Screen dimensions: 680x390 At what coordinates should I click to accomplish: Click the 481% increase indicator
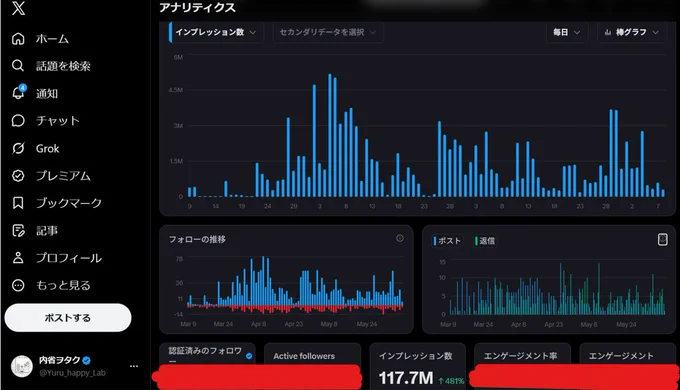point(451,381)
